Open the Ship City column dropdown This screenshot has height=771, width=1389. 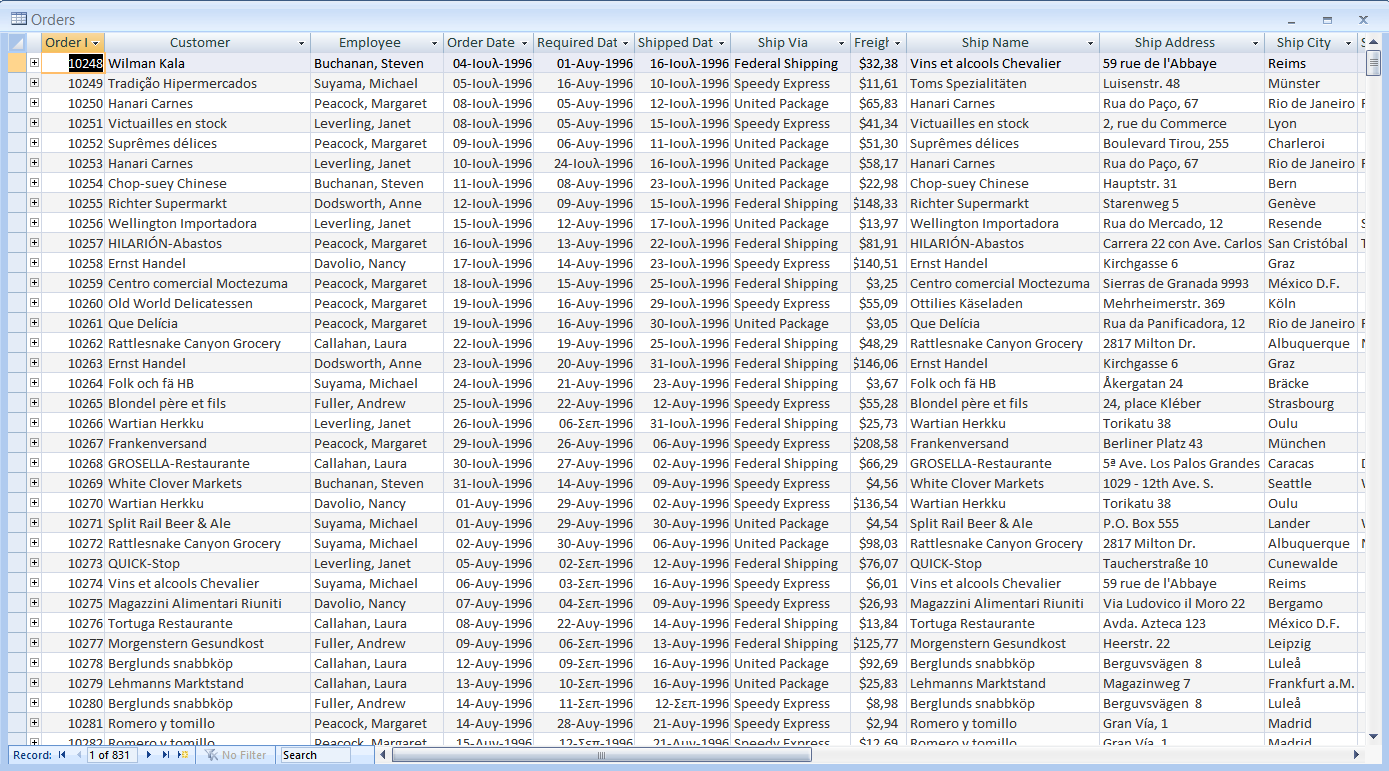pos(1346,43)
